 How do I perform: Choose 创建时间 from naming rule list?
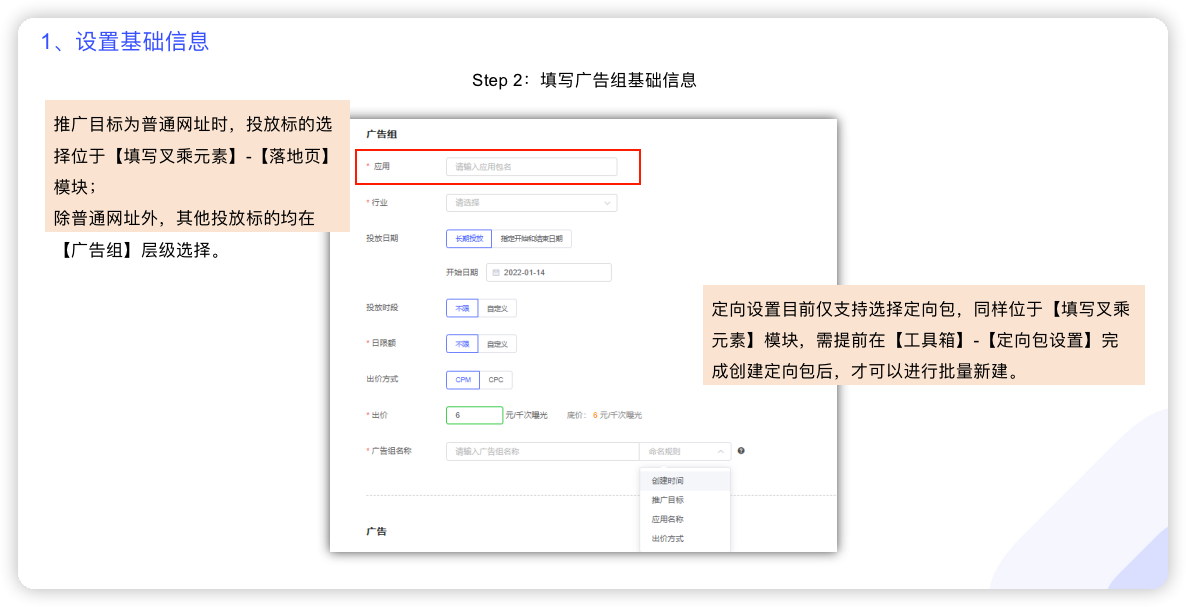click(668, 481)
